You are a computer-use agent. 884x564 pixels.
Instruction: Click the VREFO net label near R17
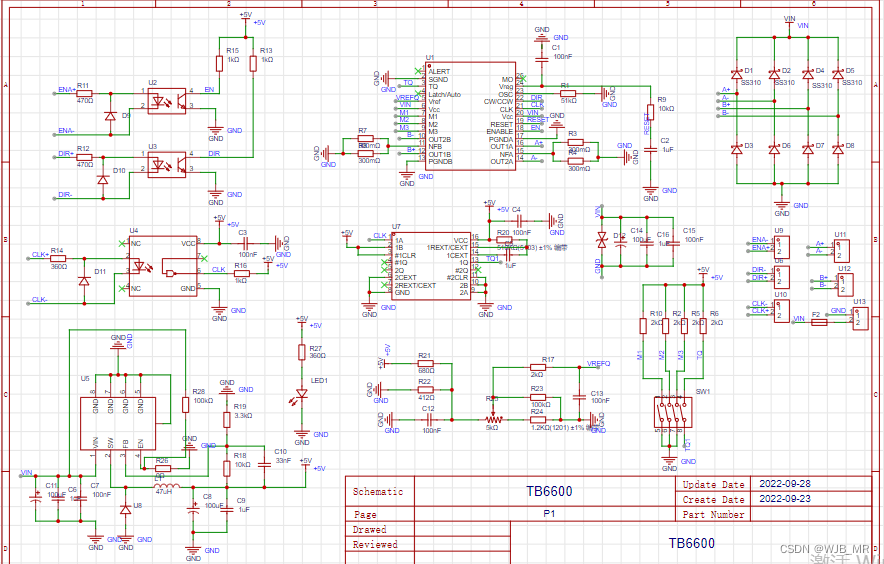coord(599,364)
